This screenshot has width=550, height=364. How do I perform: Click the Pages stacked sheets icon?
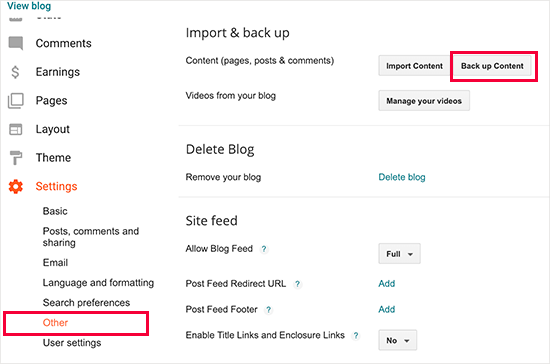pos(16,101)
